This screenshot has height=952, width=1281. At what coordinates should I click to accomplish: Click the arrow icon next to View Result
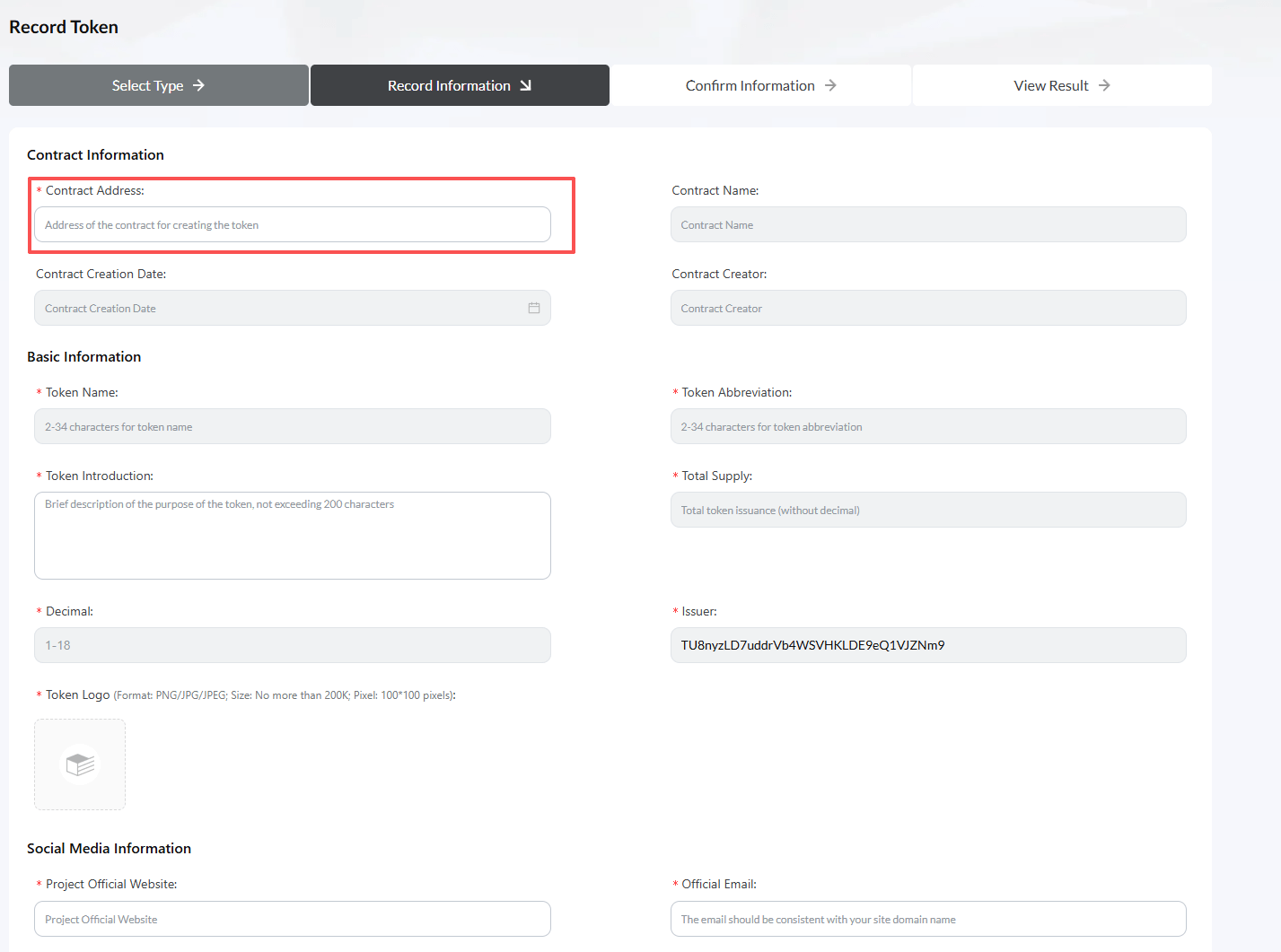pos(1104,85)
